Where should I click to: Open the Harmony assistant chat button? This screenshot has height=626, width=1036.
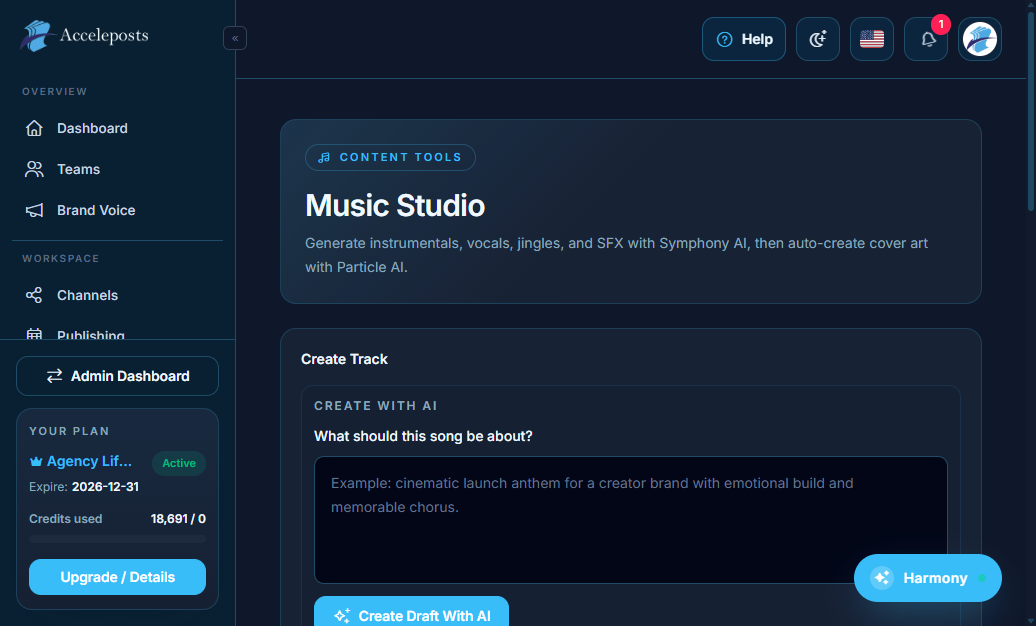[x=928, y=578]
